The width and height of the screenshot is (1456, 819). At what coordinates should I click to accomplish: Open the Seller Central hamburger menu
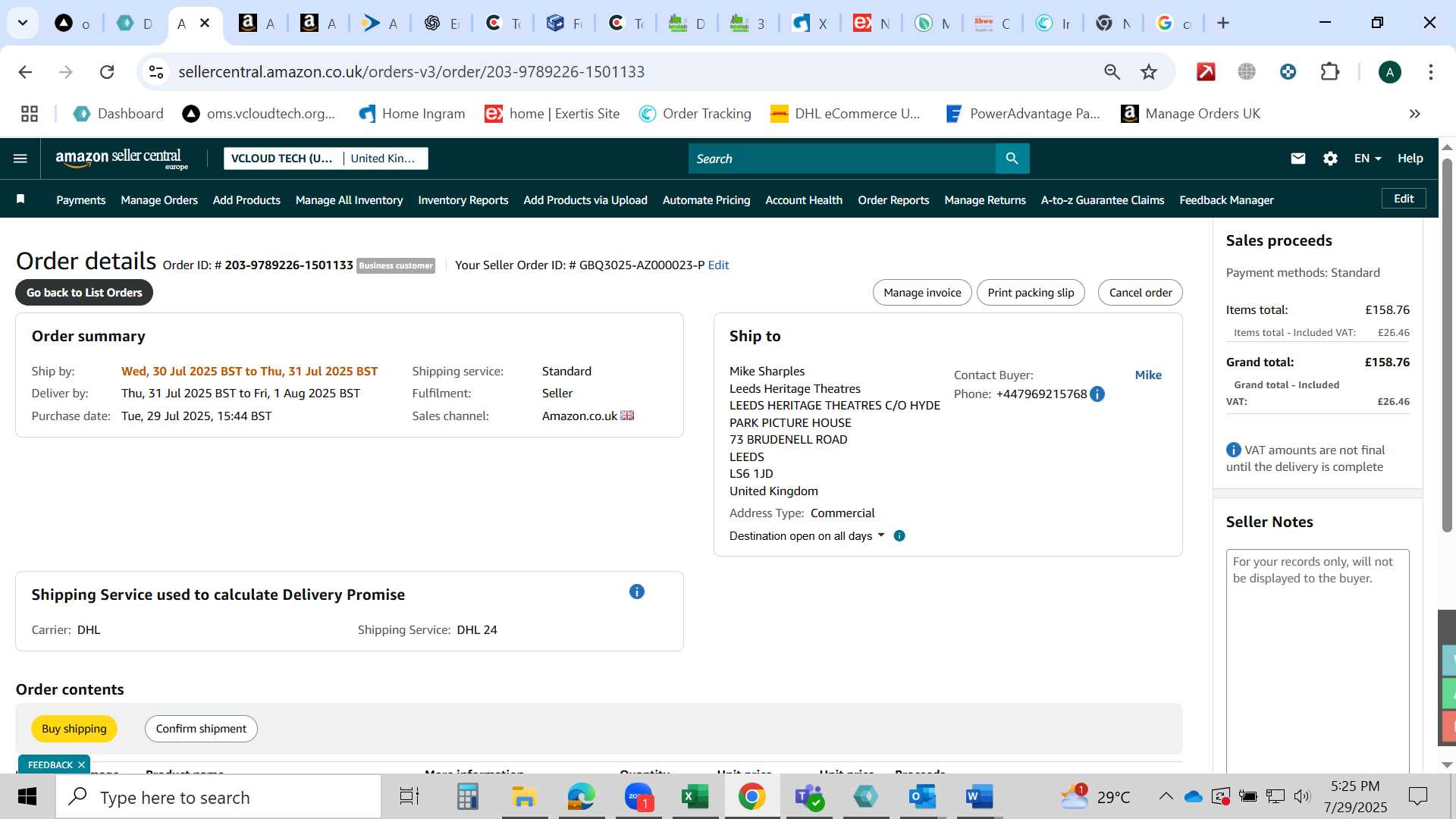[20, 158]
